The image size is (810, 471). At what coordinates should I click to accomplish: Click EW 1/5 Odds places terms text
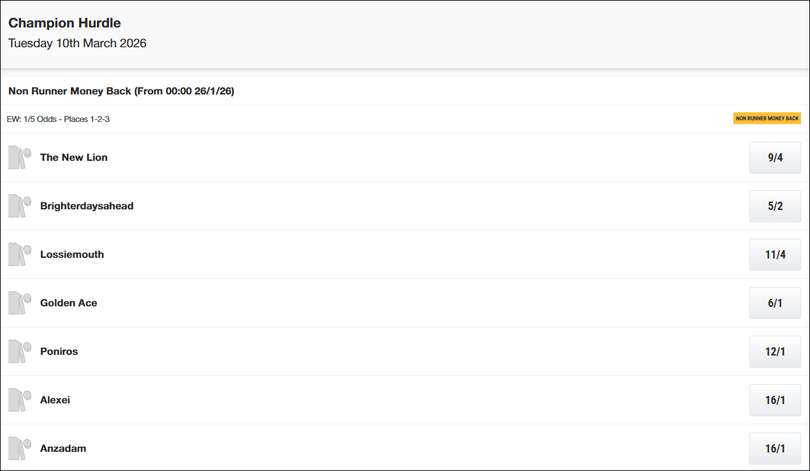click(58, 119)
